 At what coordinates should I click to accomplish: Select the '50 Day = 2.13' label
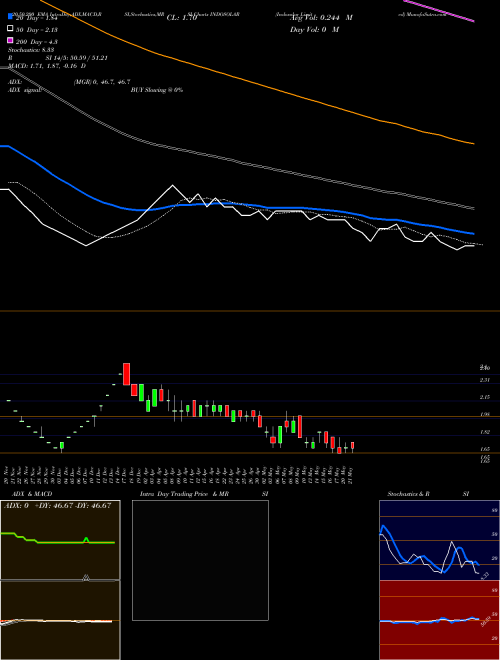click(37, 30)
